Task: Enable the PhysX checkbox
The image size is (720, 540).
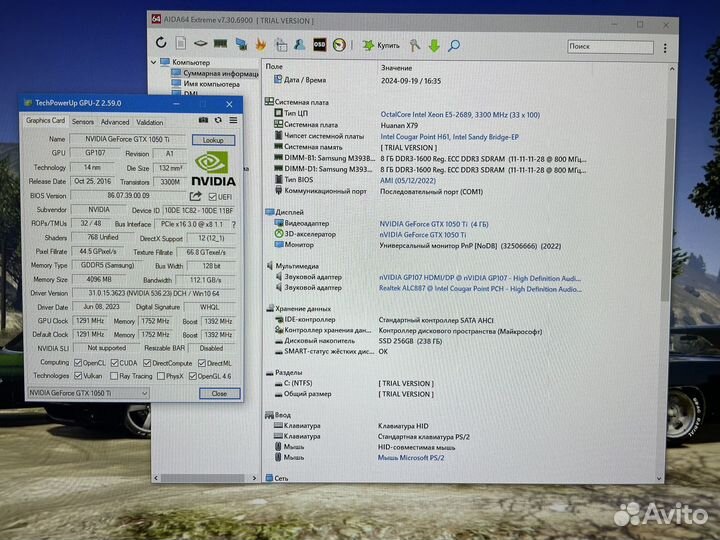Action: coord(161,376)
